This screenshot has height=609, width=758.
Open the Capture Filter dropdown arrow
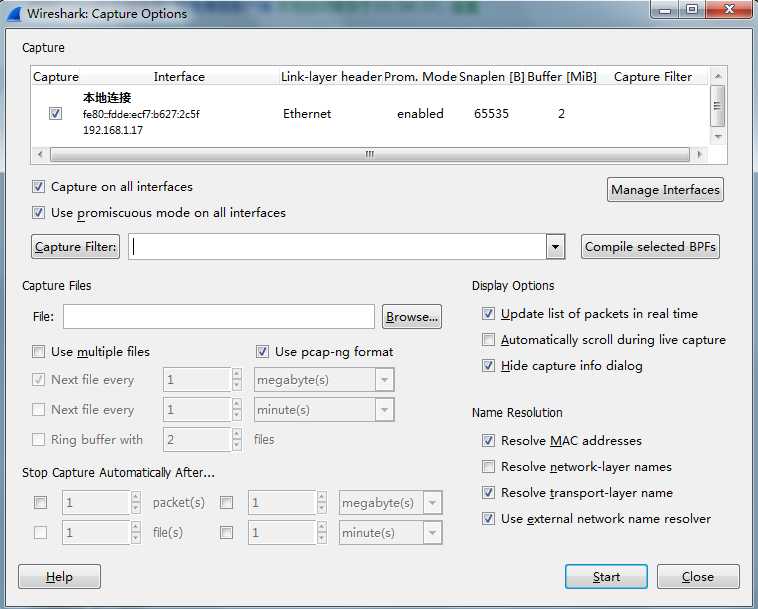[x=555, y=247]
